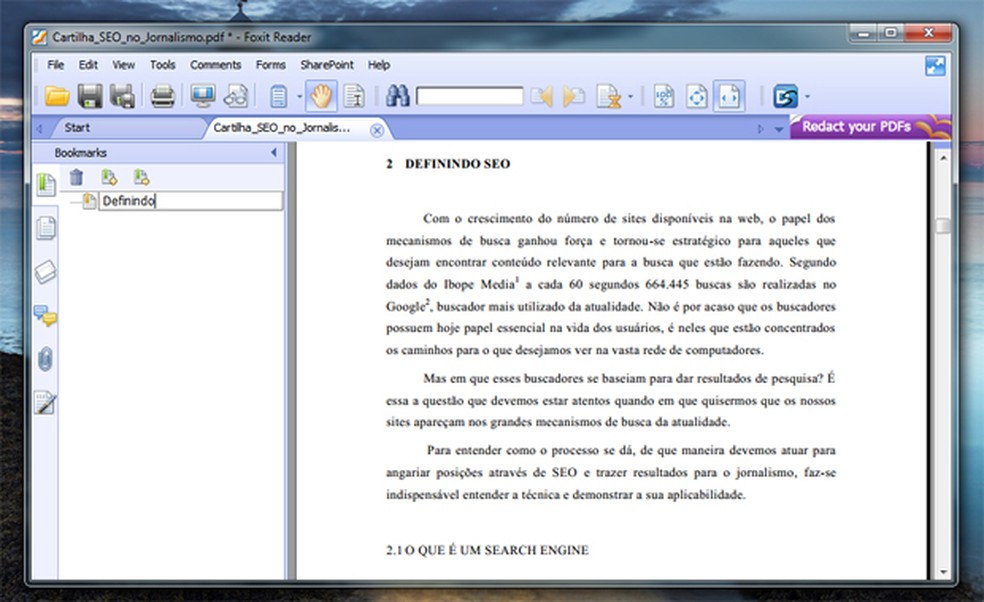Click the Redact your PDFs banner

coord(870,127)
